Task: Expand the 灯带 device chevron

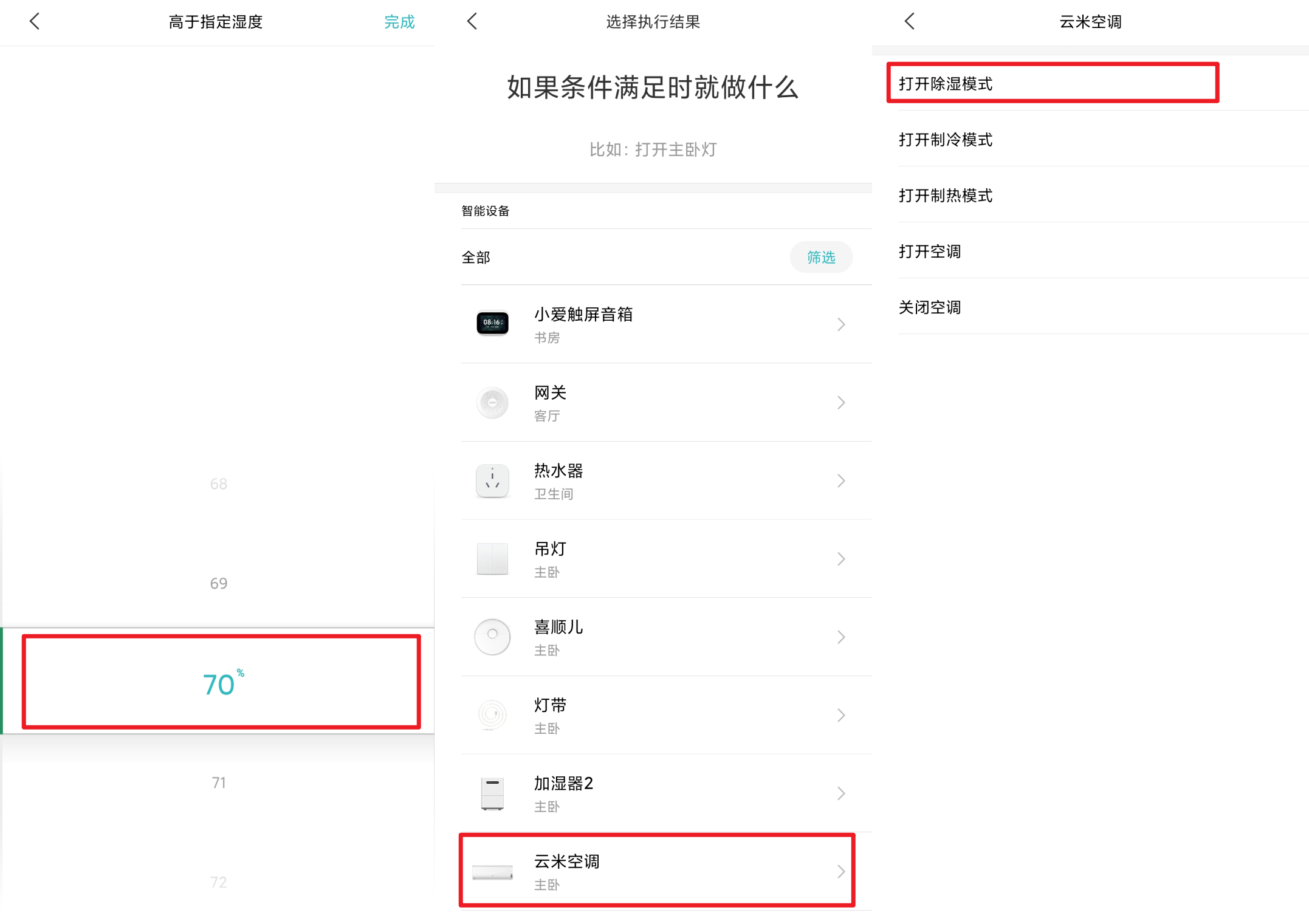Action: coord(841,715)
